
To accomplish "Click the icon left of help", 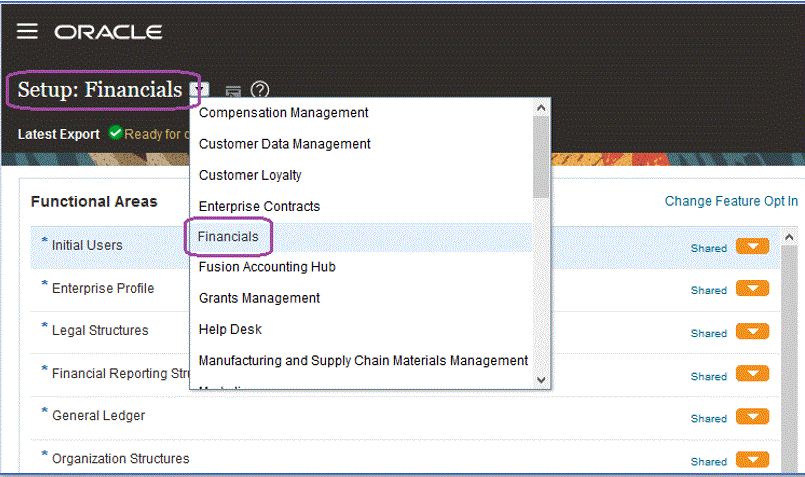I will point(232,91).
